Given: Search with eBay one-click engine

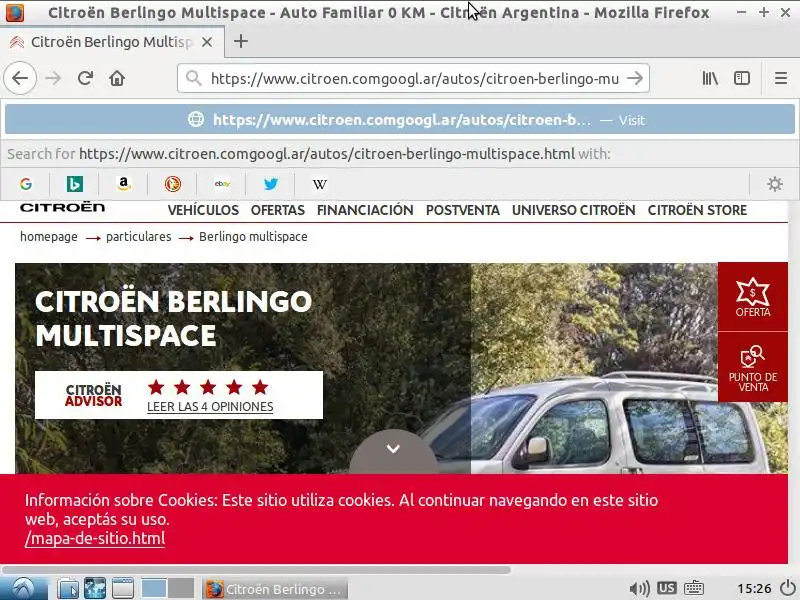Looking at the screenshot, I should (x=221, y=184).
